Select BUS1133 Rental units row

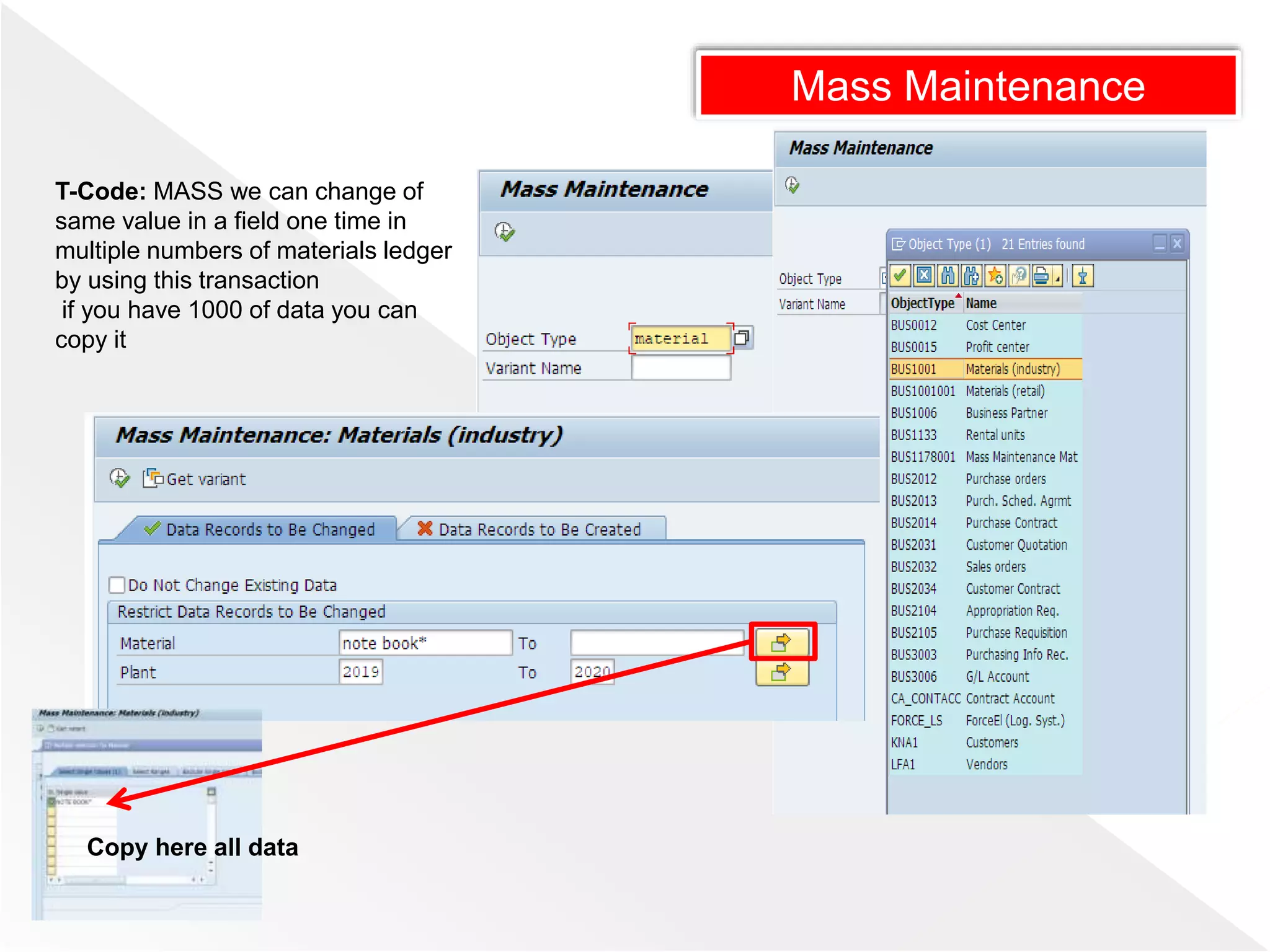[985, 435]
